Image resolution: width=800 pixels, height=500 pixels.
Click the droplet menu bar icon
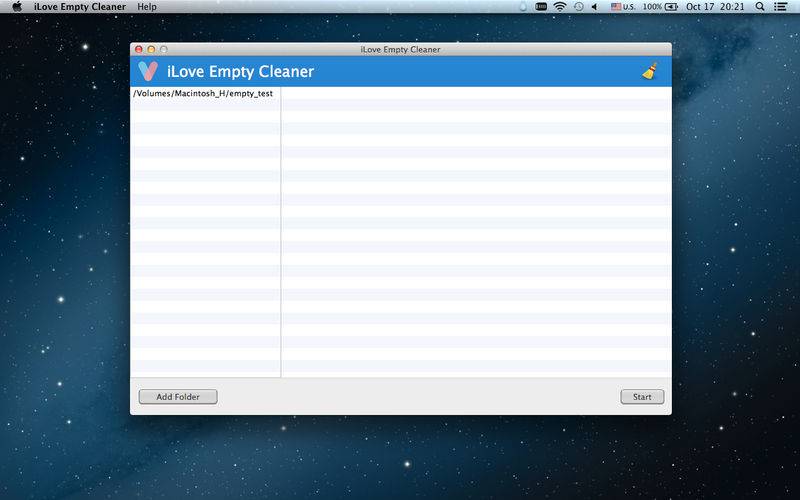tap(523, 7)
